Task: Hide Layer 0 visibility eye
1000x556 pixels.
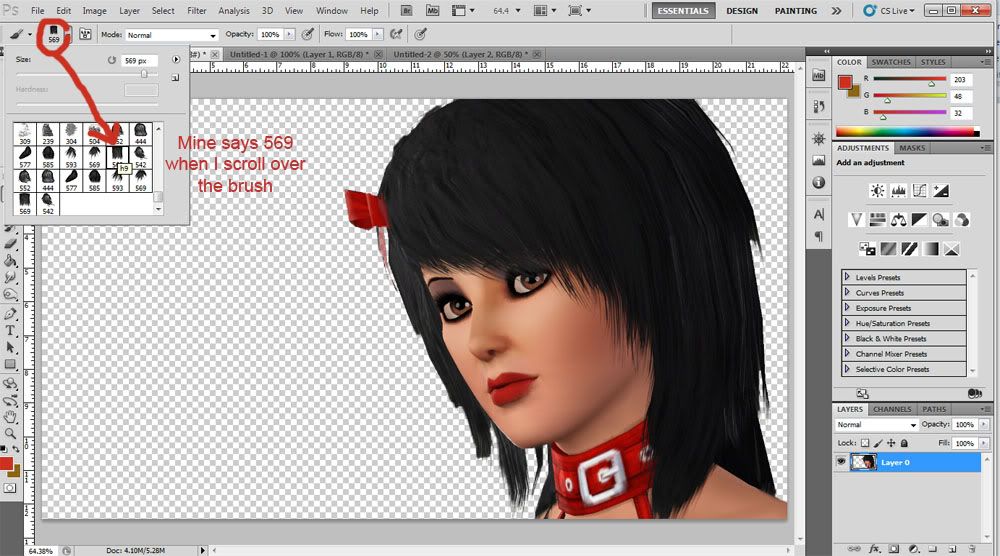Action: coord(841,462)
